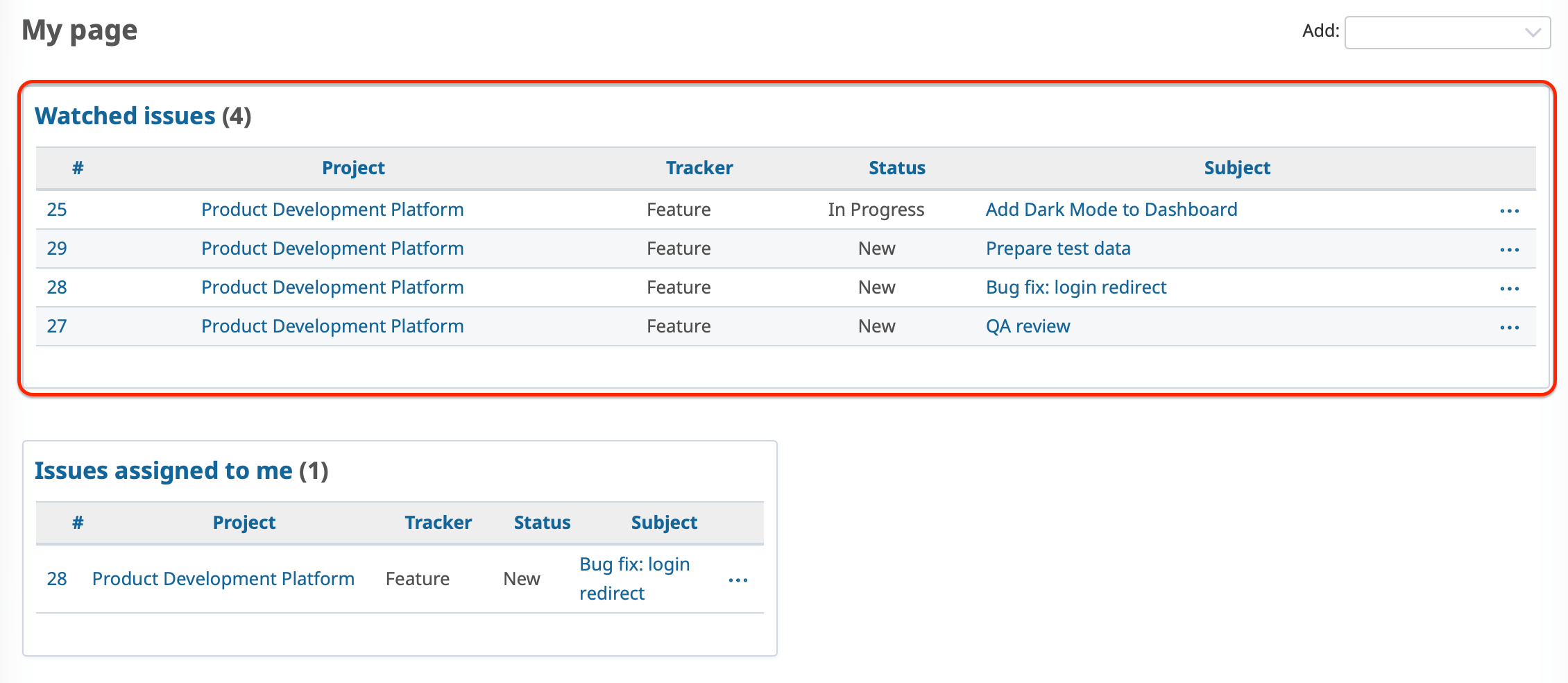This screenshot has height=683, width=1568.
Task: Open the Issues assigned to me link
Action: click(x=163, y=471)
